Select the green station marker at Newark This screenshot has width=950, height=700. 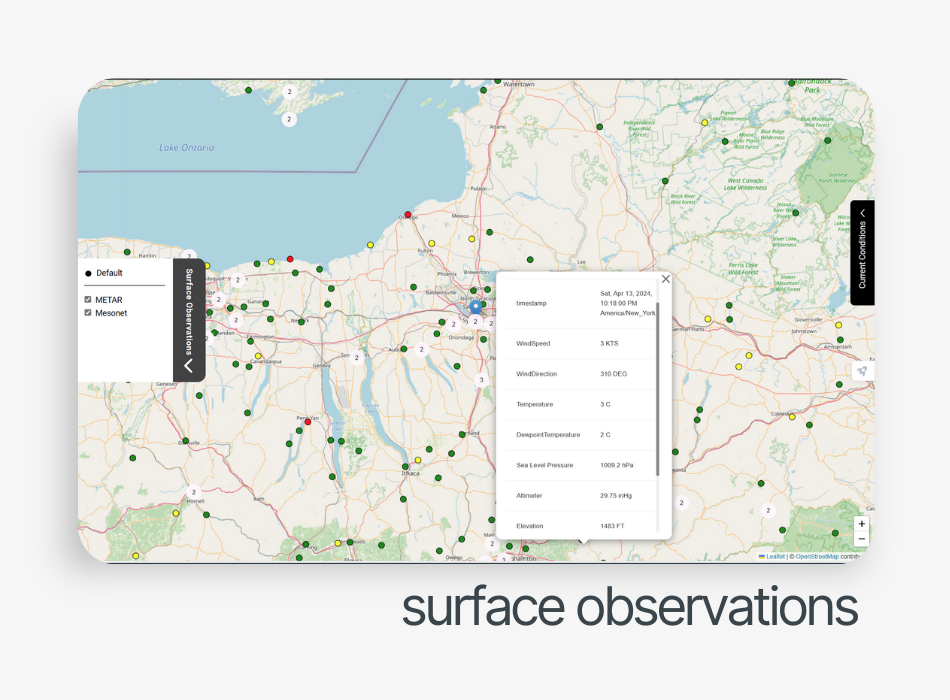click(301, 322)
